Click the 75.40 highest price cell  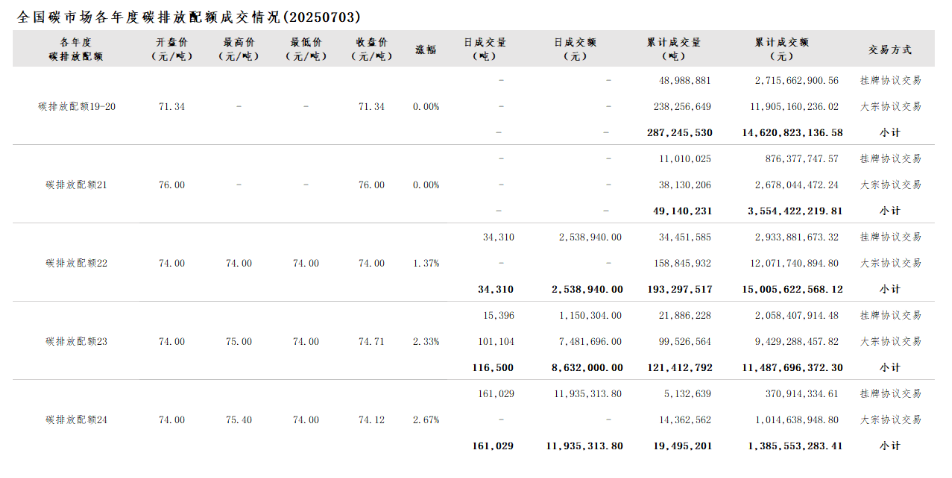pos(238,420)
